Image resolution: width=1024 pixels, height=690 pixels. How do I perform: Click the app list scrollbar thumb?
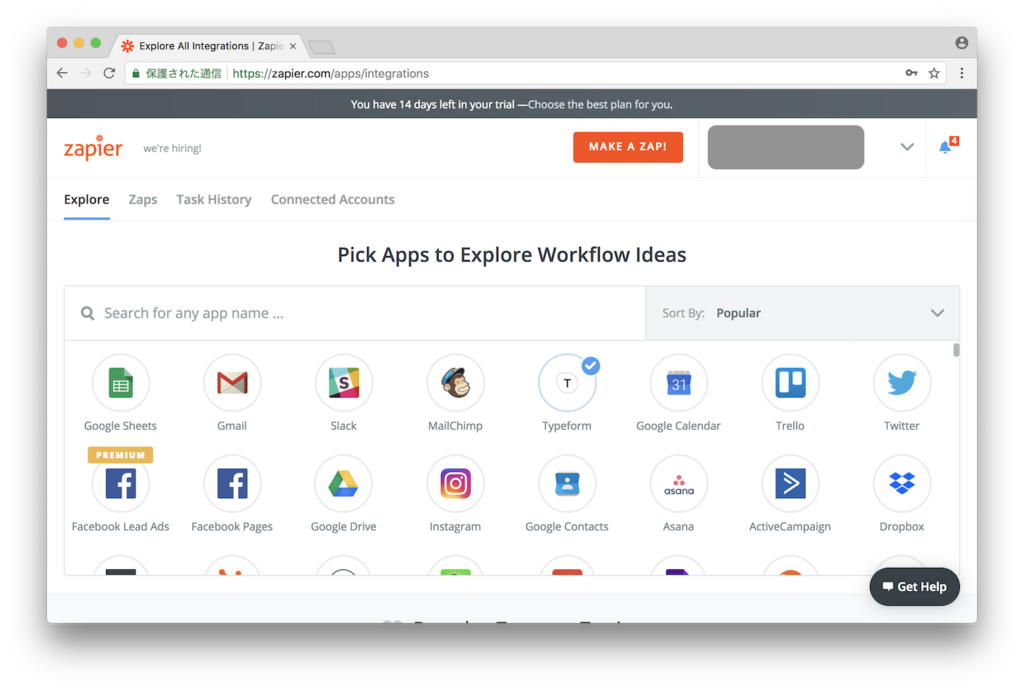click(x=956, y=350)
